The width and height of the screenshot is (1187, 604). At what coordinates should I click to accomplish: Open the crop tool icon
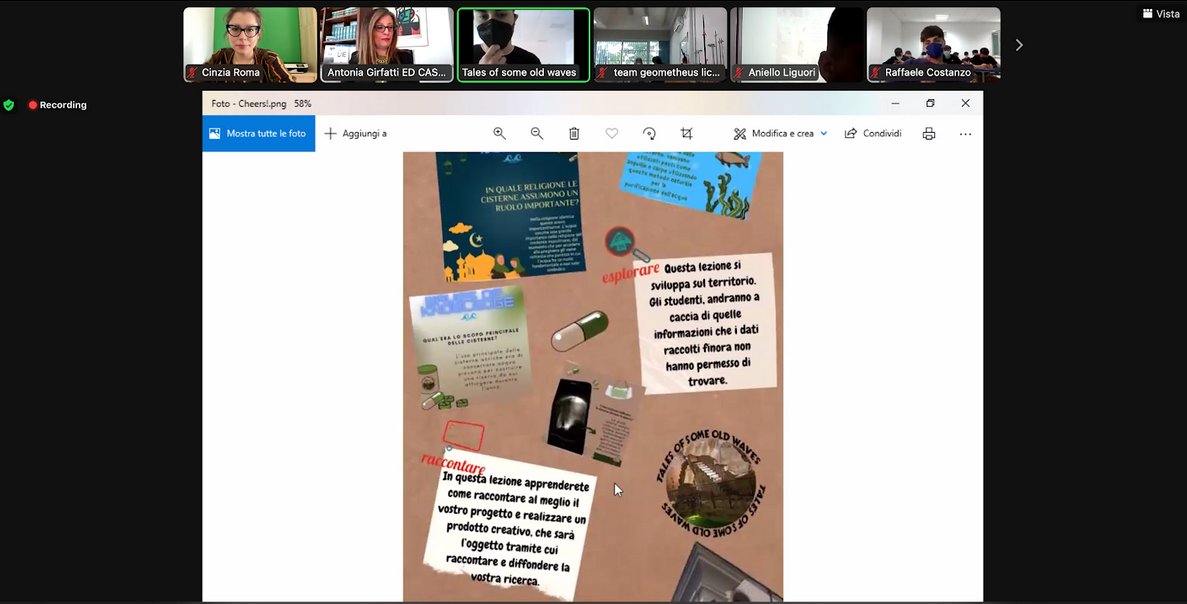(687, 133)
